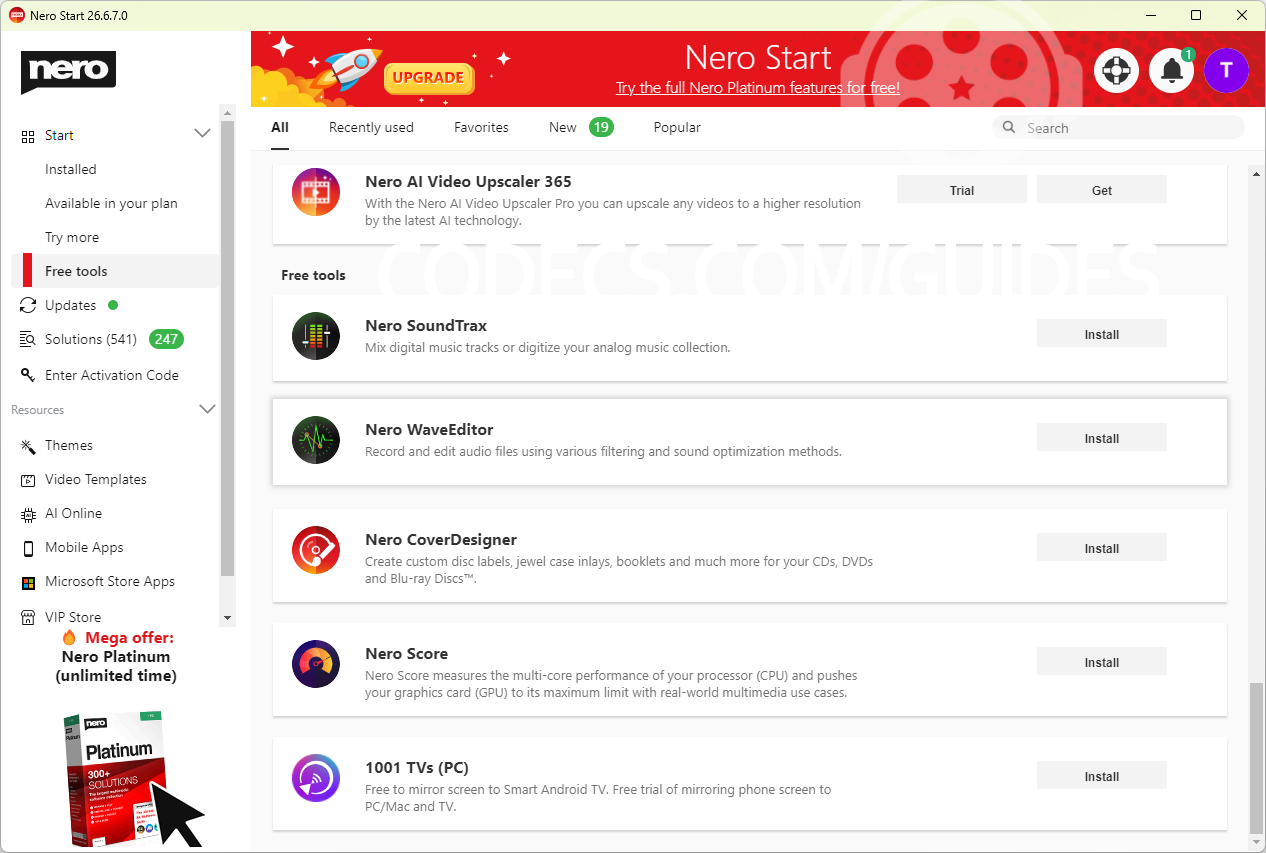Click the Nero AI Video Upscaler icon
The image size is (1266, 853).
pyautogui.click(x=316, y=192)
